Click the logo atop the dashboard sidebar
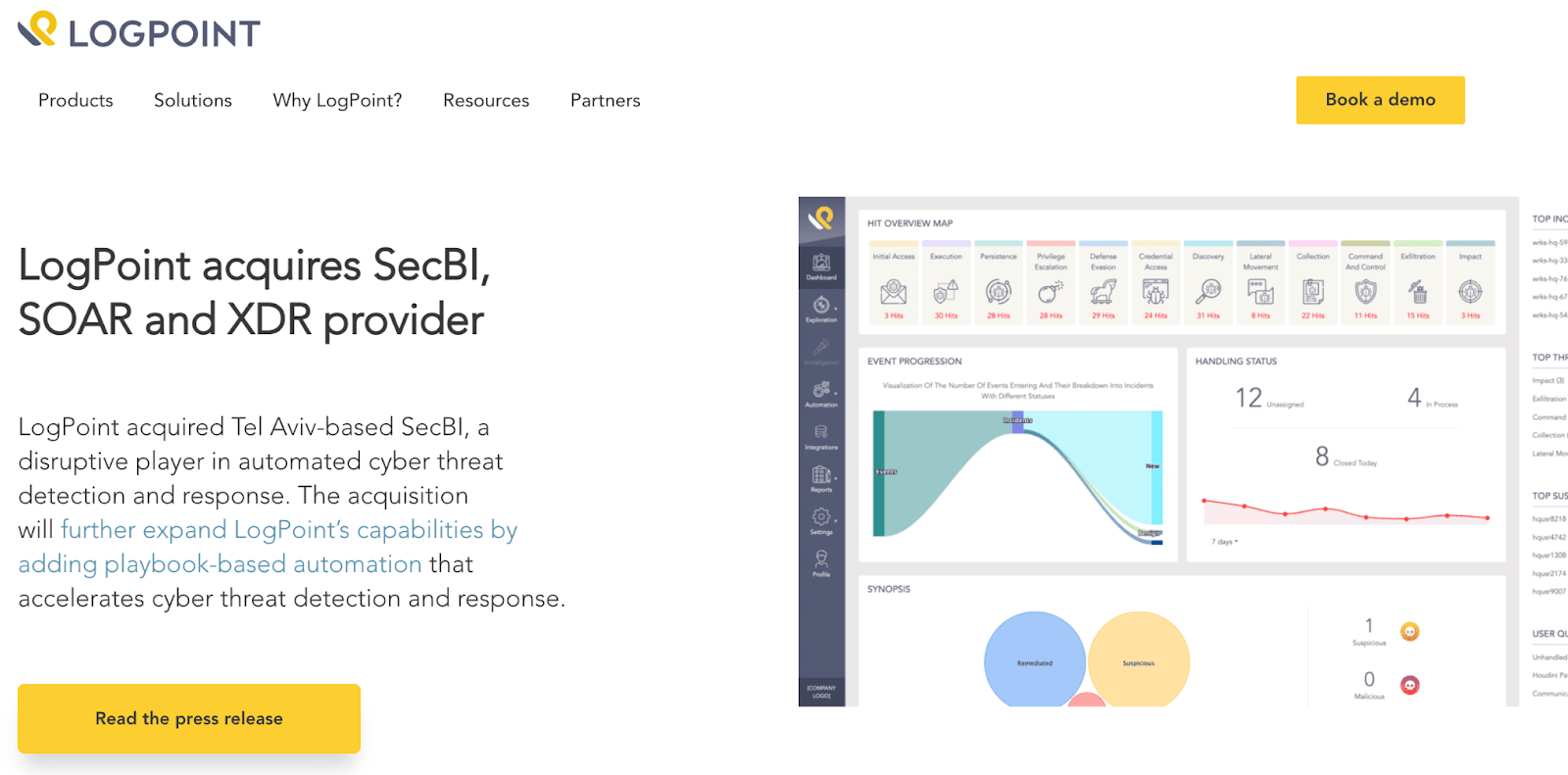 pos(821,218)
